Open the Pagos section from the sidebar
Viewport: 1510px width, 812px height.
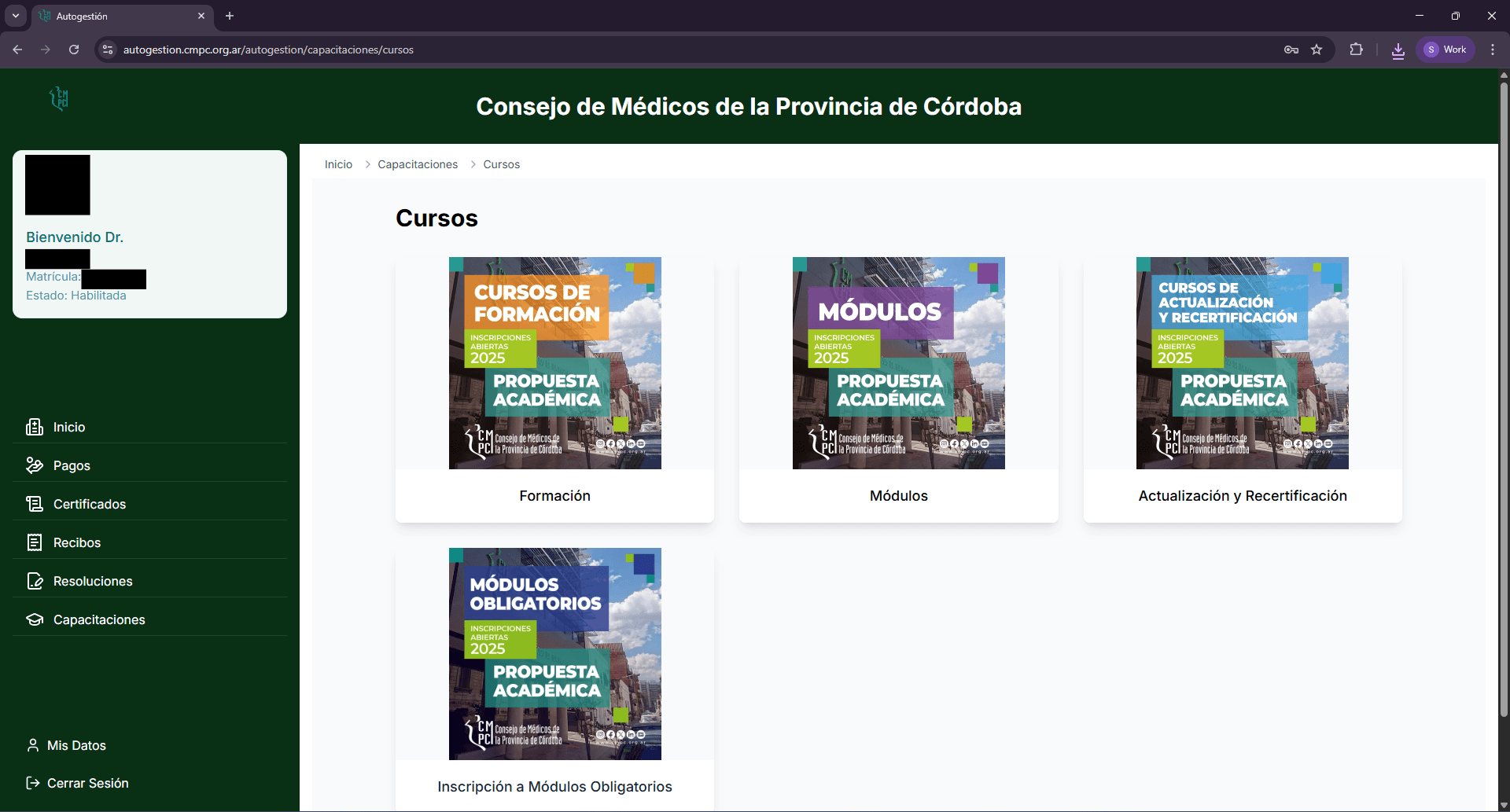[35, 465]
